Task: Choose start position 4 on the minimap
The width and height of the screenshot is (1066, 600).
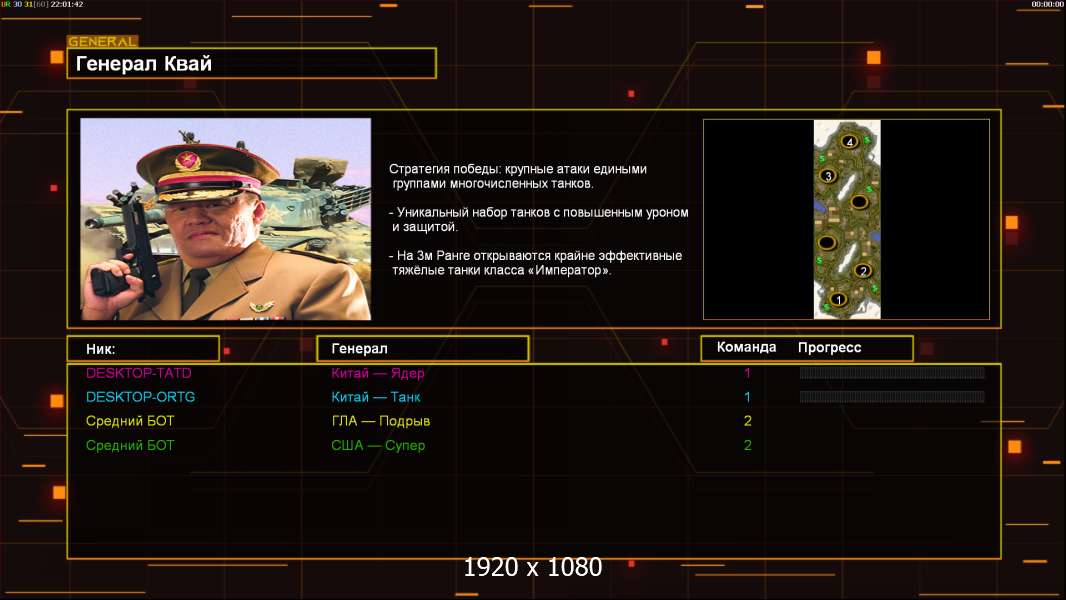Action: coord(850,142)
